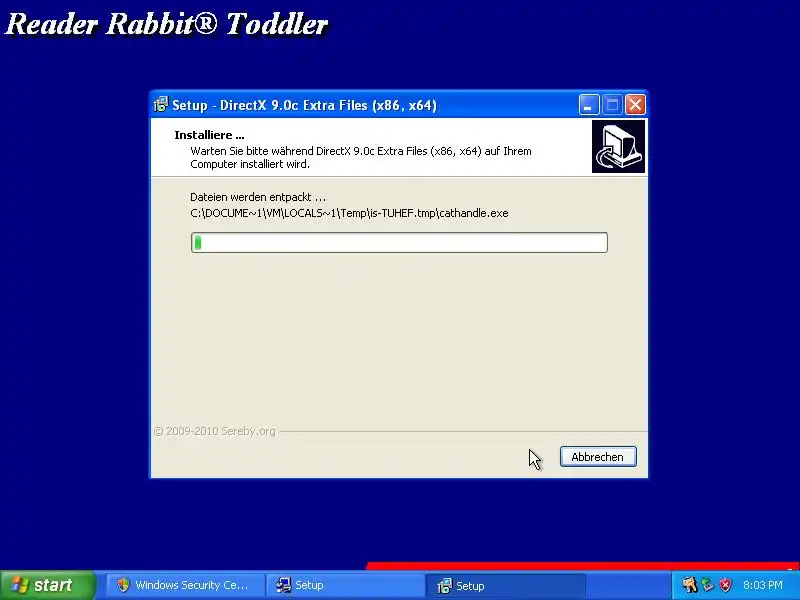
Task: Click the 'Installiere ...' heading
Action: coord(209,135)
